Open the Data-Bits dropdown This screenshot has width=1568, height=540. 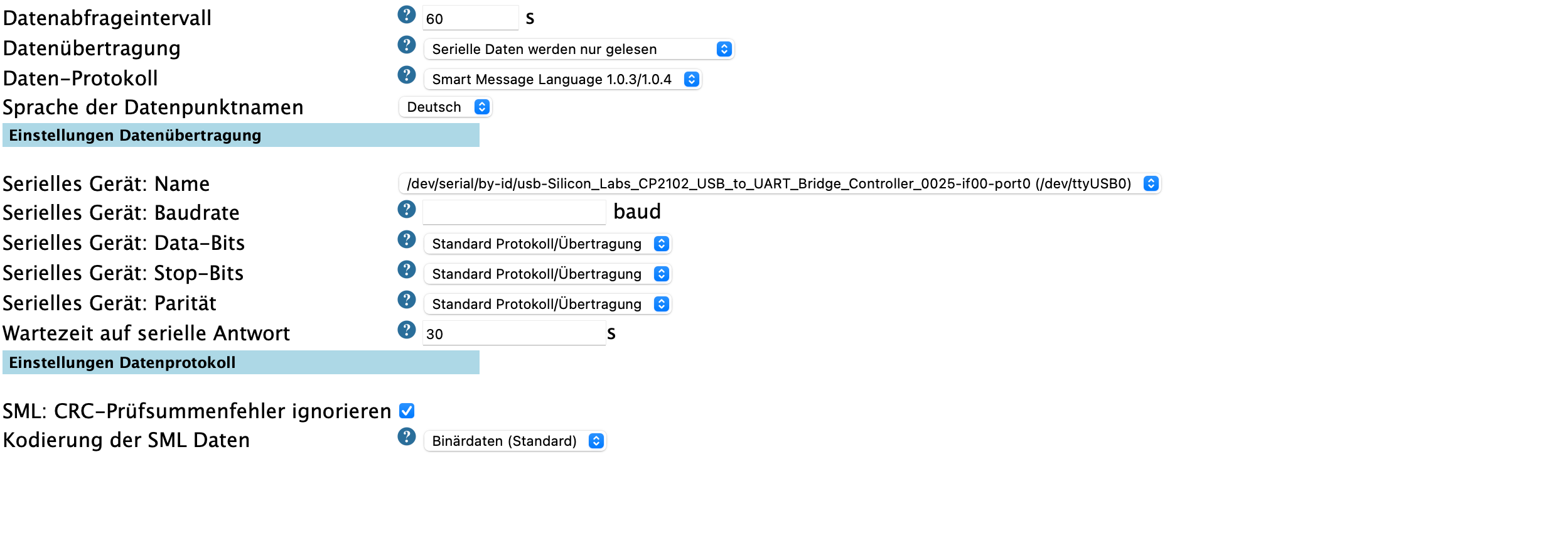point(547,244)
